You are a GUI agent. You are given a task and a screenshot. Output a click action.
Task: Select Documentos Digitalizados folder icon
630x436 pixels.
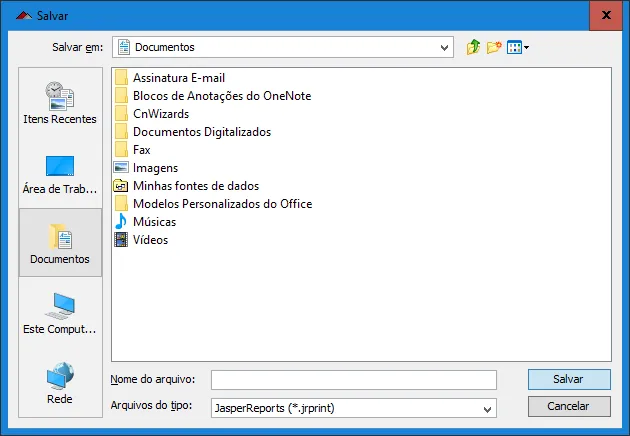pos(121,132)
